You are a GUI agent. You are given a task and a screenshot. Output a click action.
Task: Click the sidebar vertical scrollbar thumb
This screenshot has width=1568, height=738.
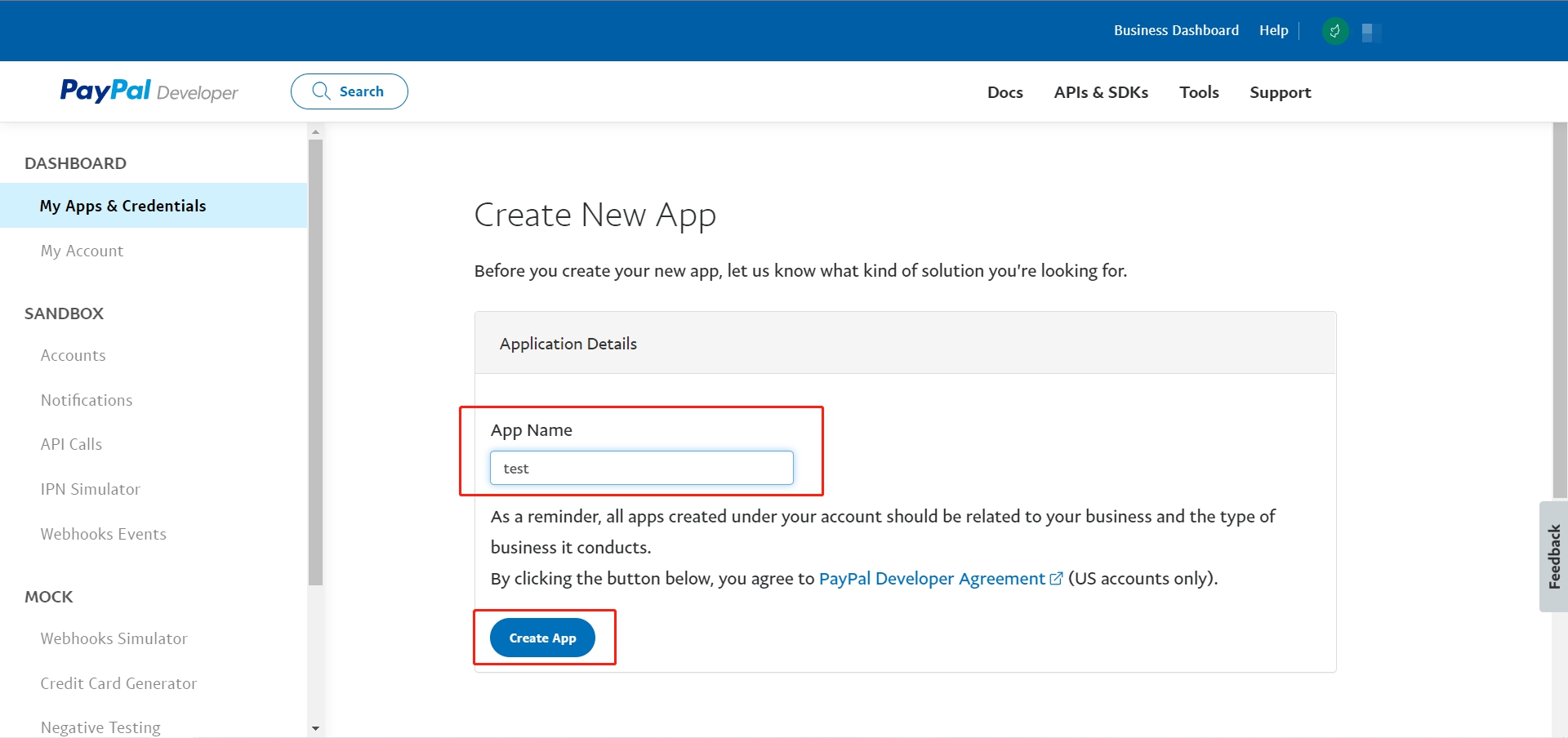(315, 362)
